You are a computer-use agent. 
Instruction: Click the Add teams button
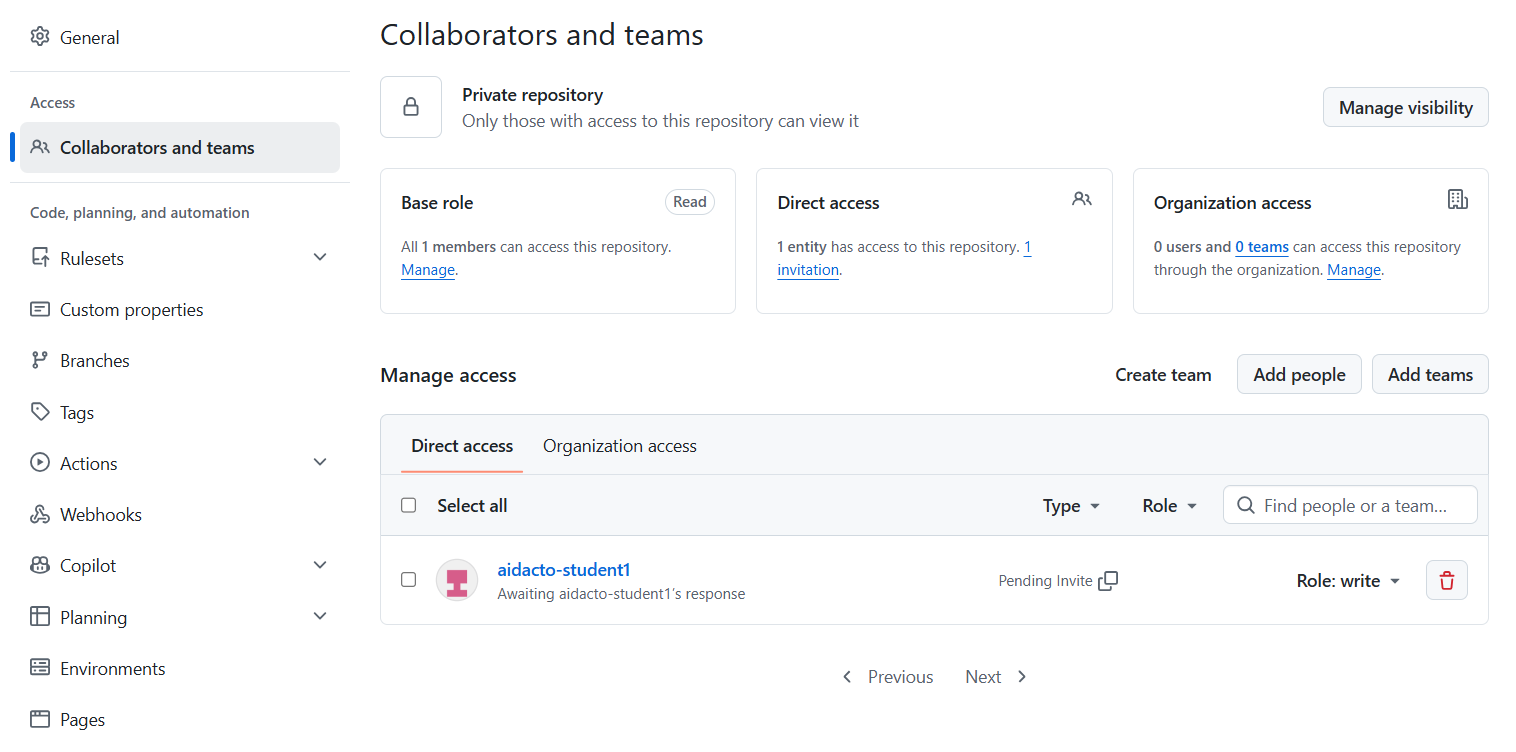pyautogui.click(x=1430, y=374)
